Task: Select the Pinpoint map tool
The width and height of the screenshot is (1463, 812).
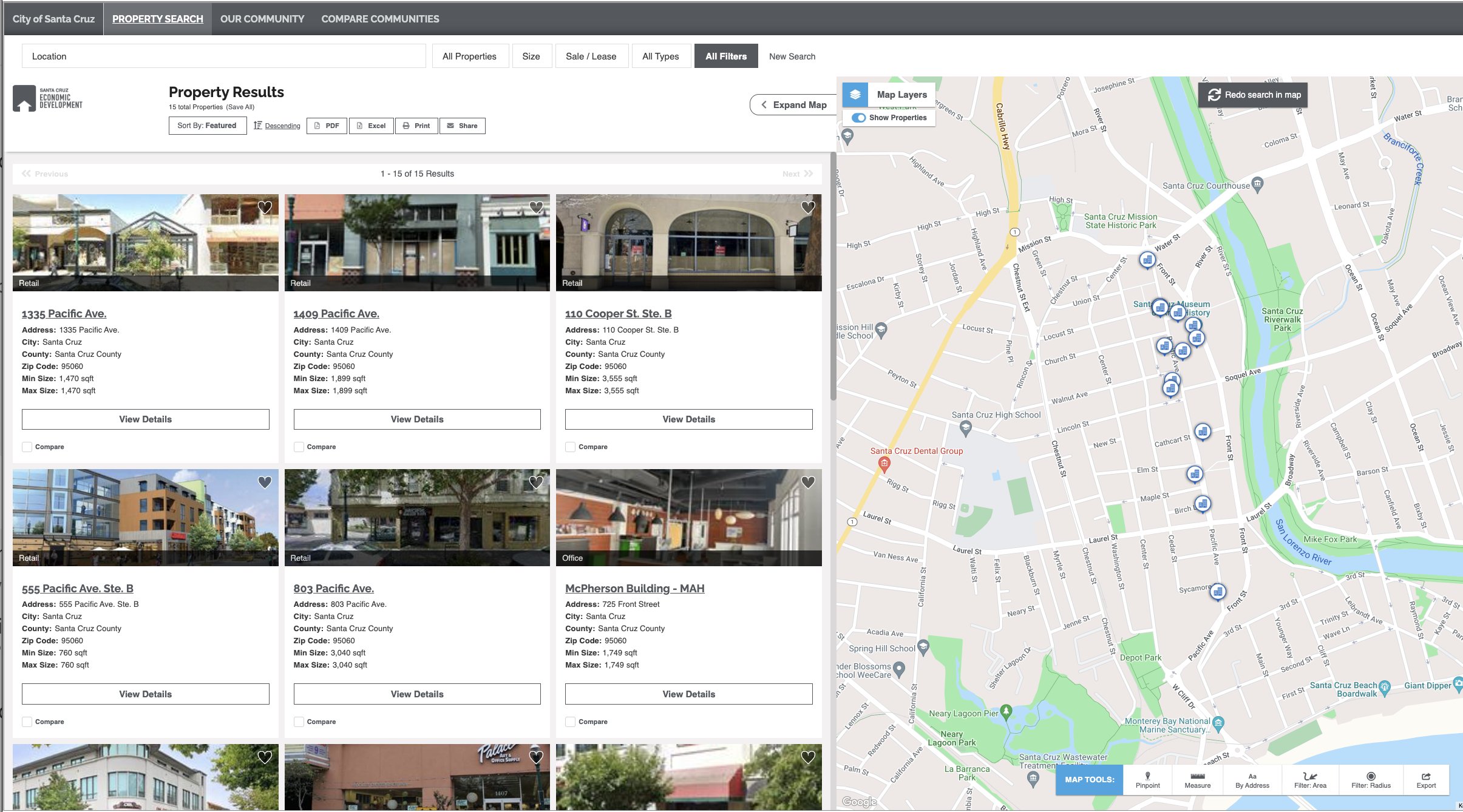Action: coord(1147,780)
